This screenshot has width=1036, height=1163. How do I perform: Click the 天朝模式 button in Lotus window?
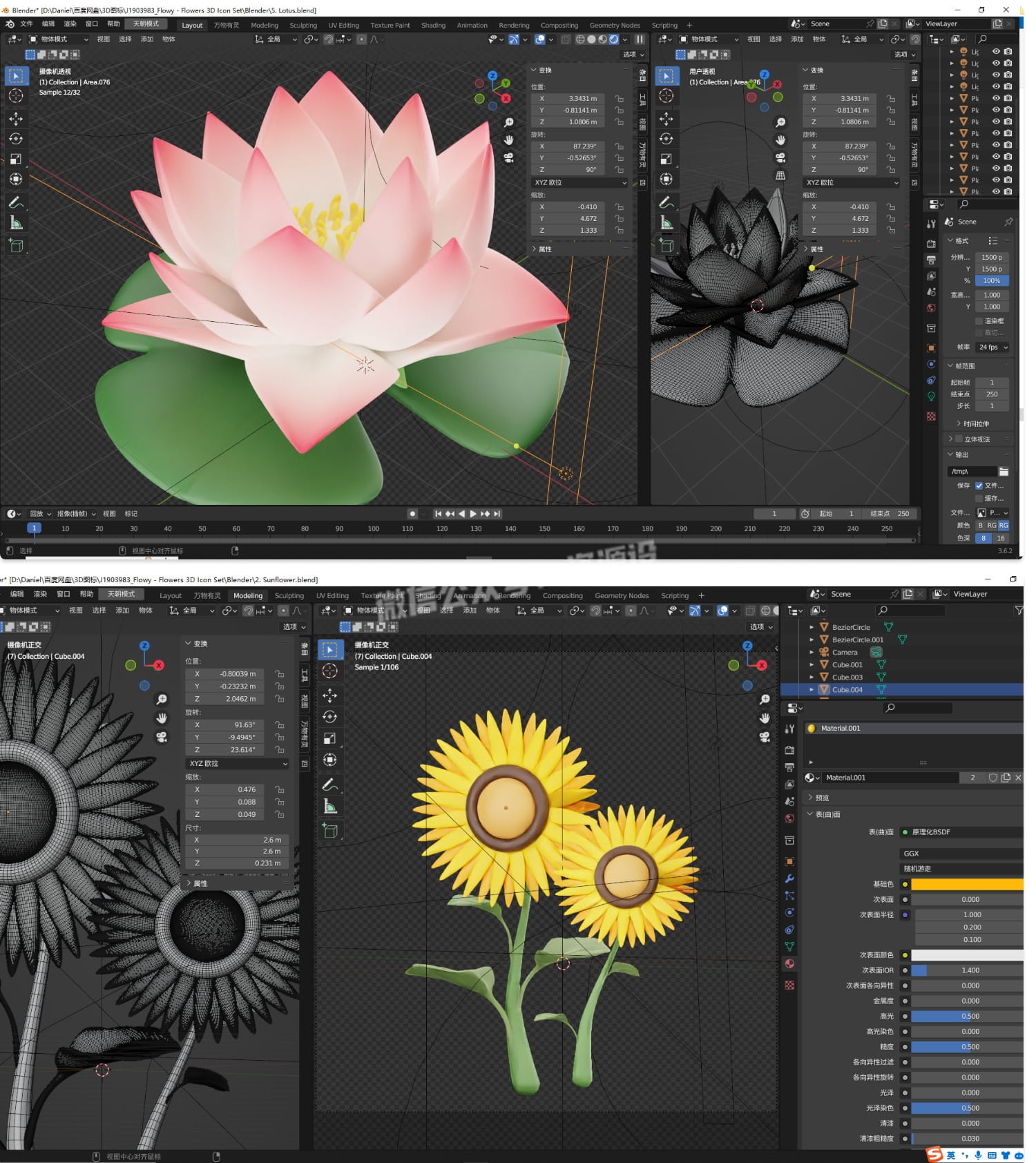click(146, 24)
